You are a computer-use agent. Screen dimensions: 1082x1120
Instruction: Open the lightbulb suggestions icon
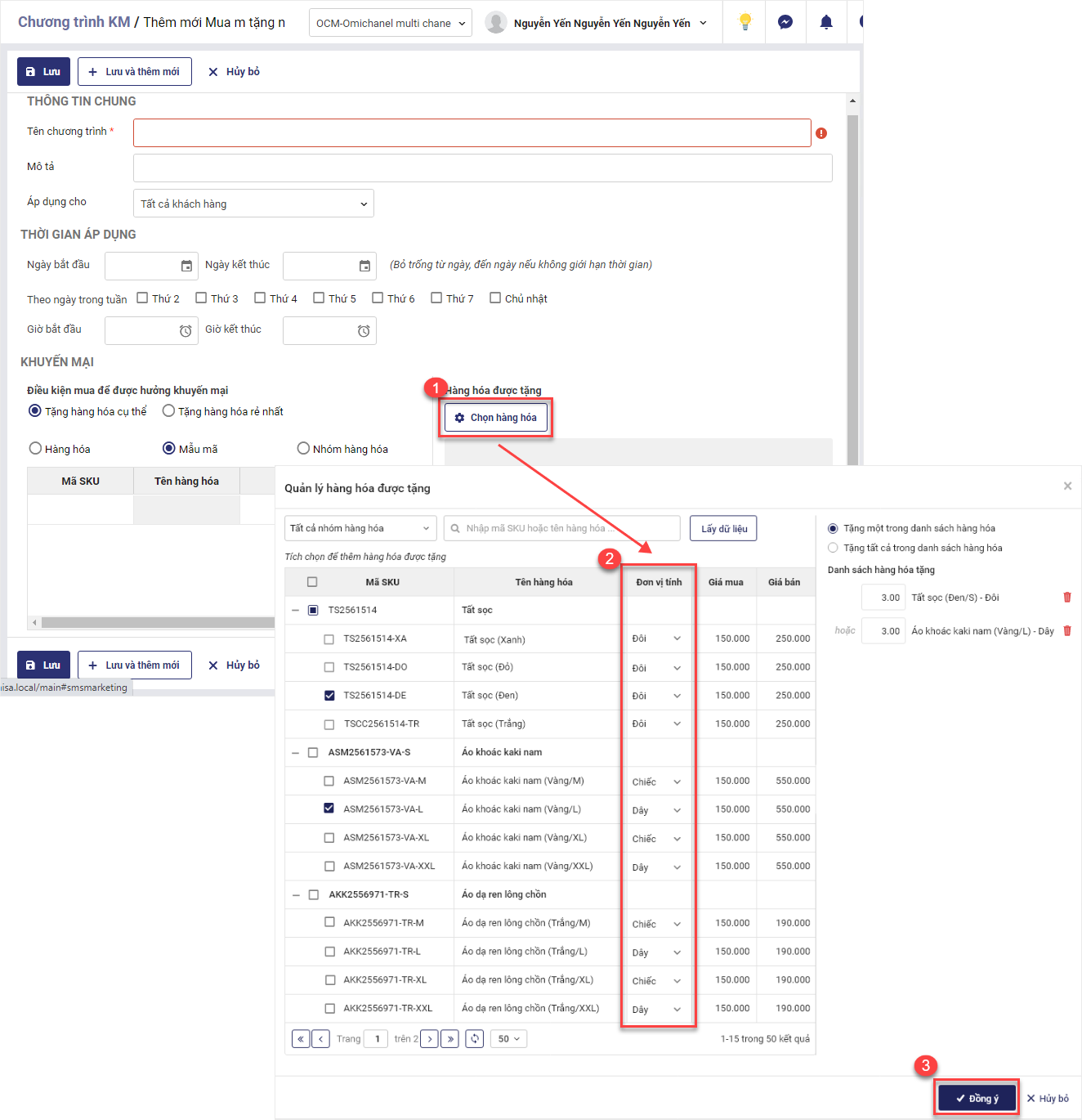(x=744, y=22)
